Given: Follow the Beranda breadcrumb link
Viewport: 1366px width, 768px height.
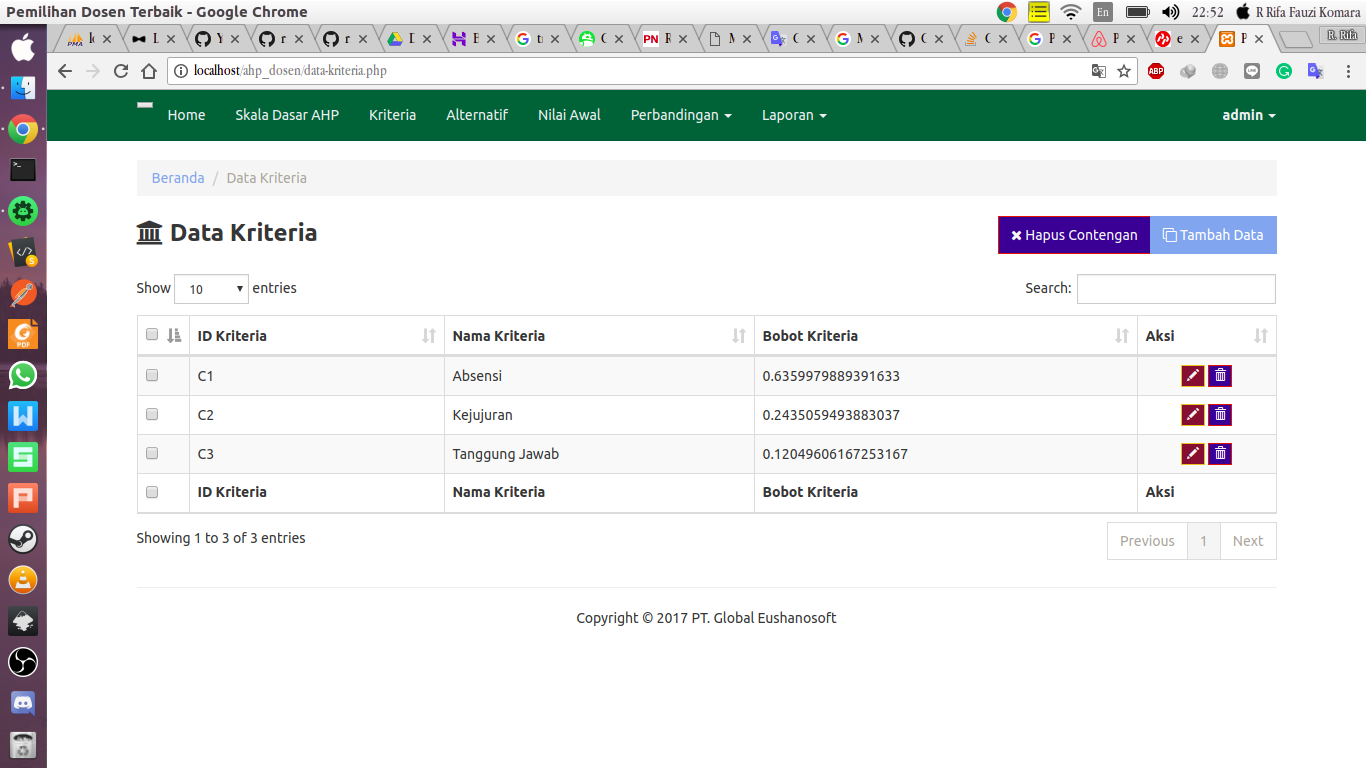Looking at the screenshot, I should [178, 178].
